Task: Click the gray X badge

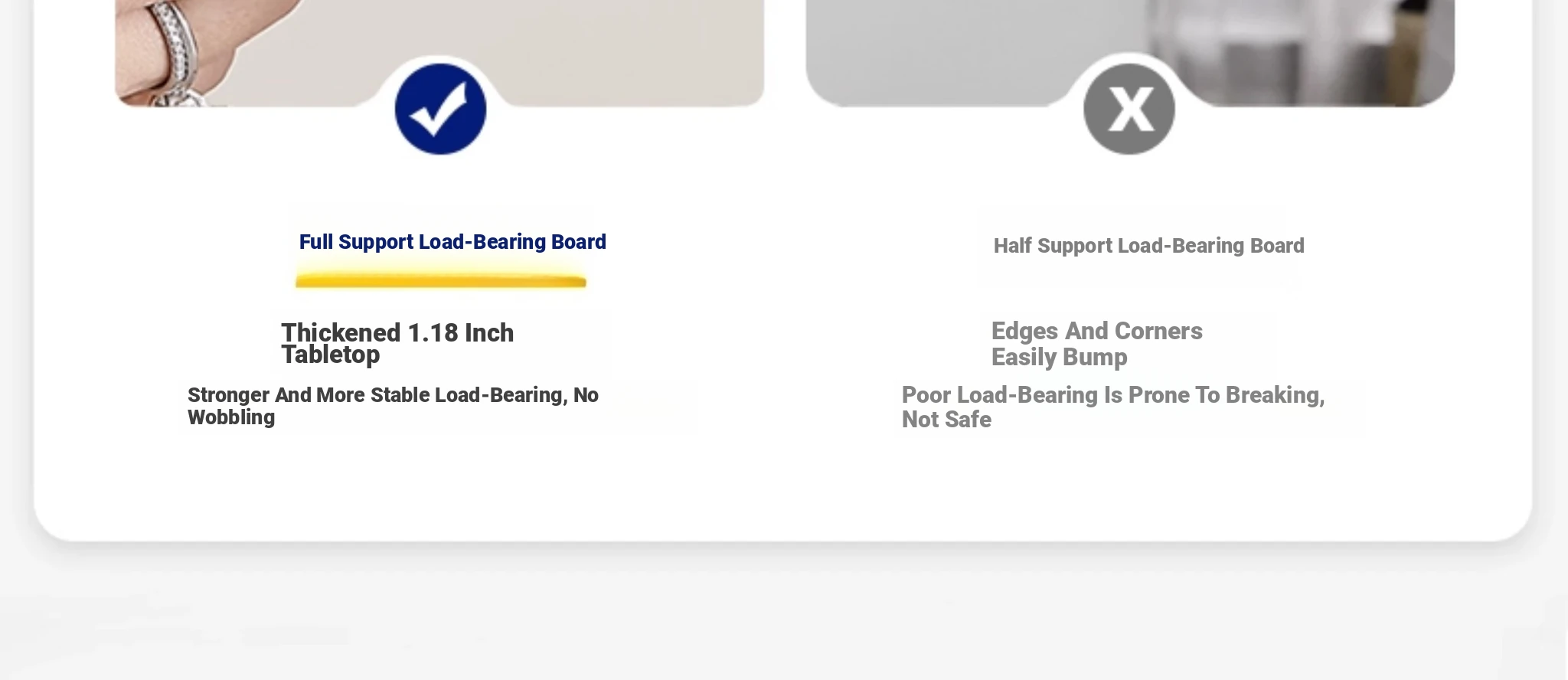Action: 1129,109
